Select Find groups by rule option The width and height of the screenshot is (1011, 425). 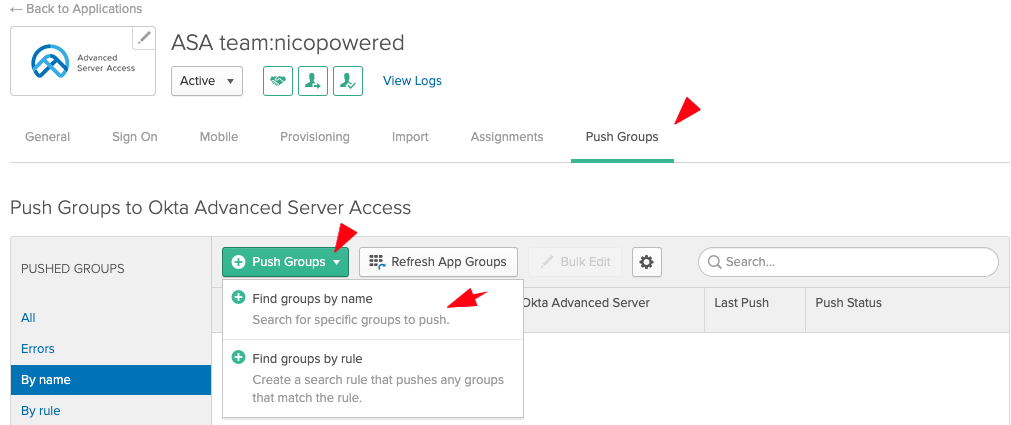coord(307,359)
